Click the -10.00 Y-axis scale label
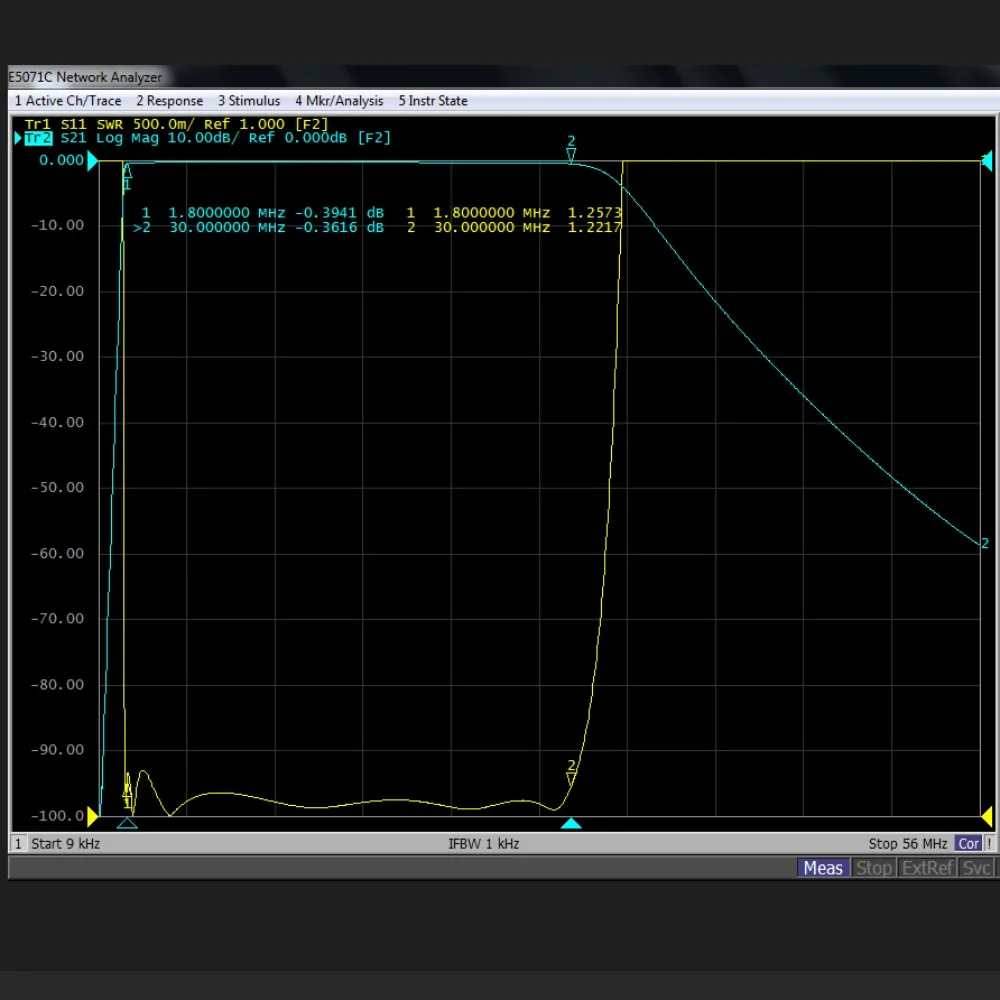Viewport: 1000px width, 1000px height. pyautogui.click(x=57, y=226)
